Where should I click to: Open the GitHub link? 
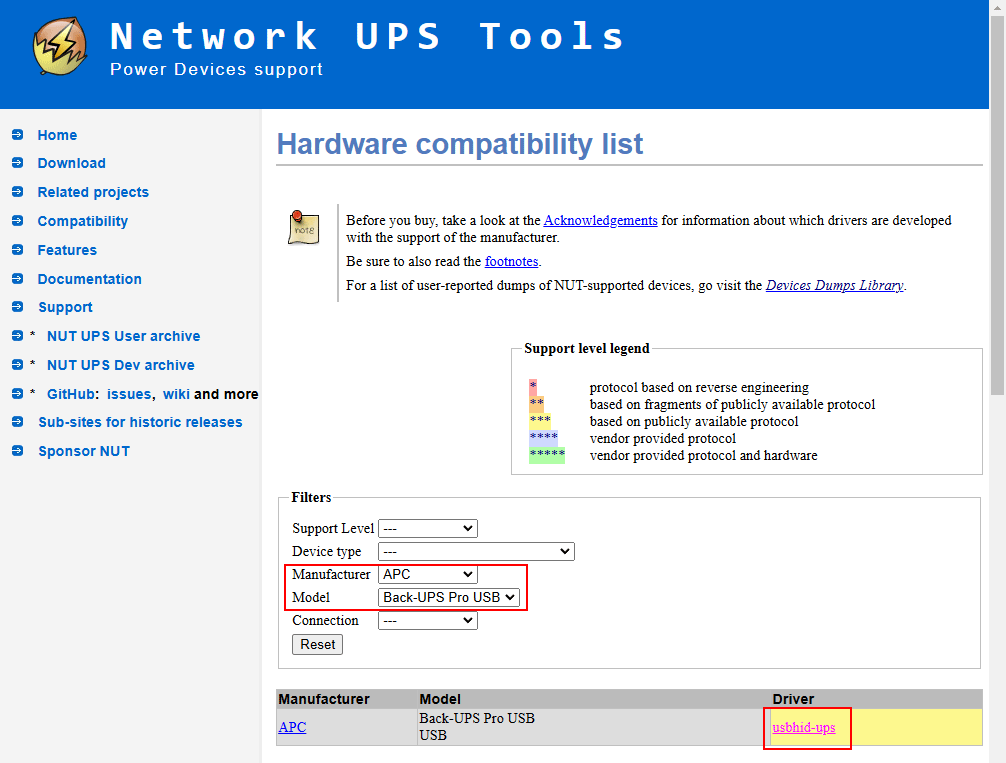pos(71,393)
